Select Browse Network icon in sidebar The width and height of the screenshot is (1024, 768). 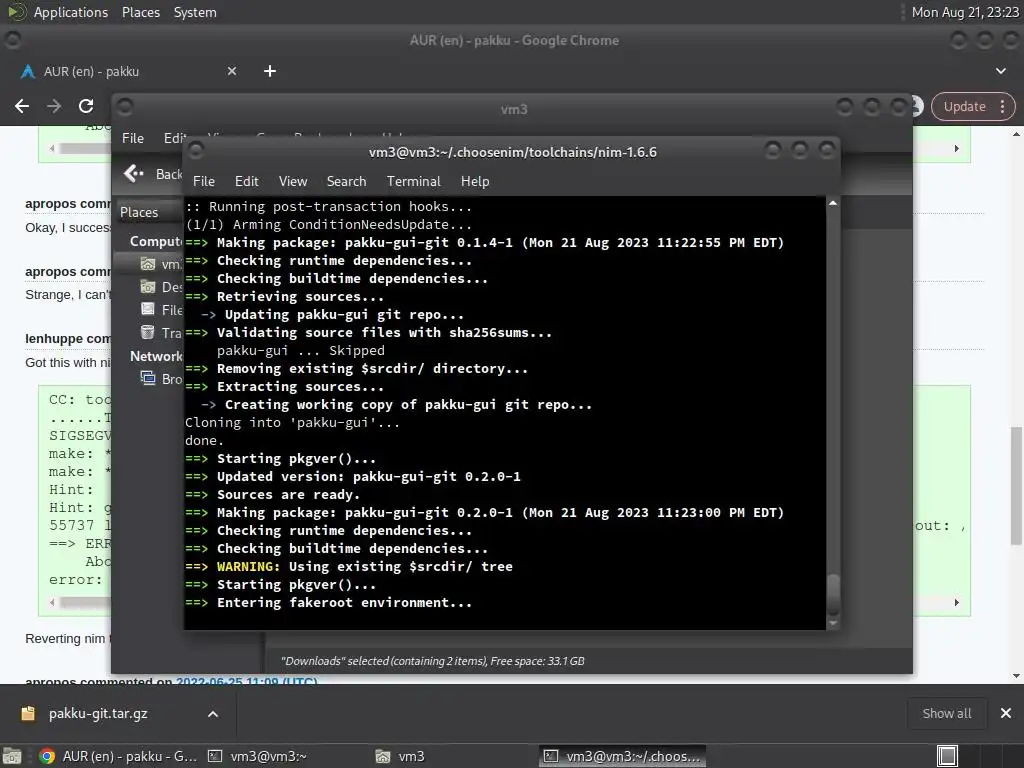click(148, 378)
